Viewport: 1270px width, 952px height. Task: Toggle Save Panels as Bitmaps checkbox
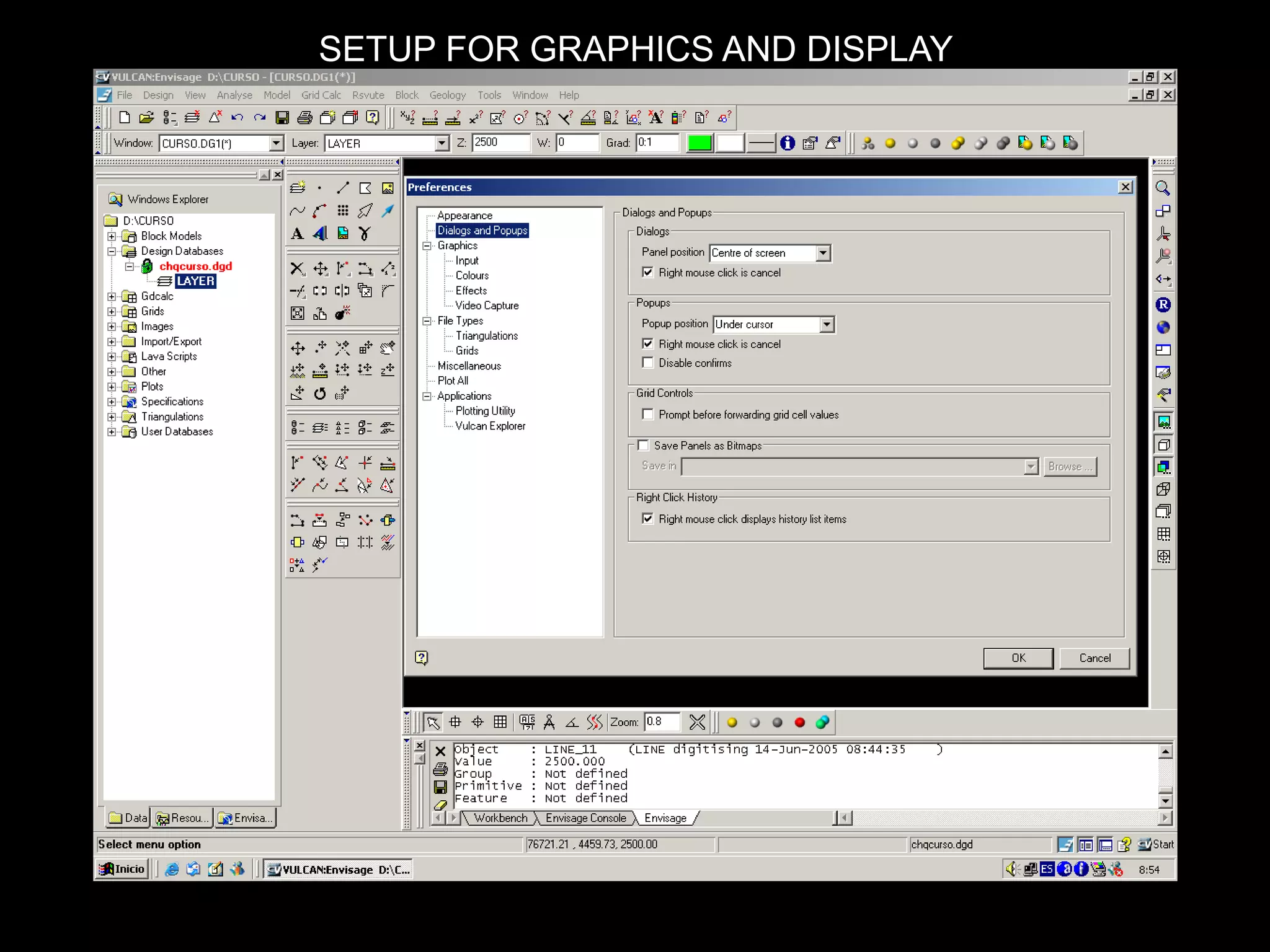[644, 446]
